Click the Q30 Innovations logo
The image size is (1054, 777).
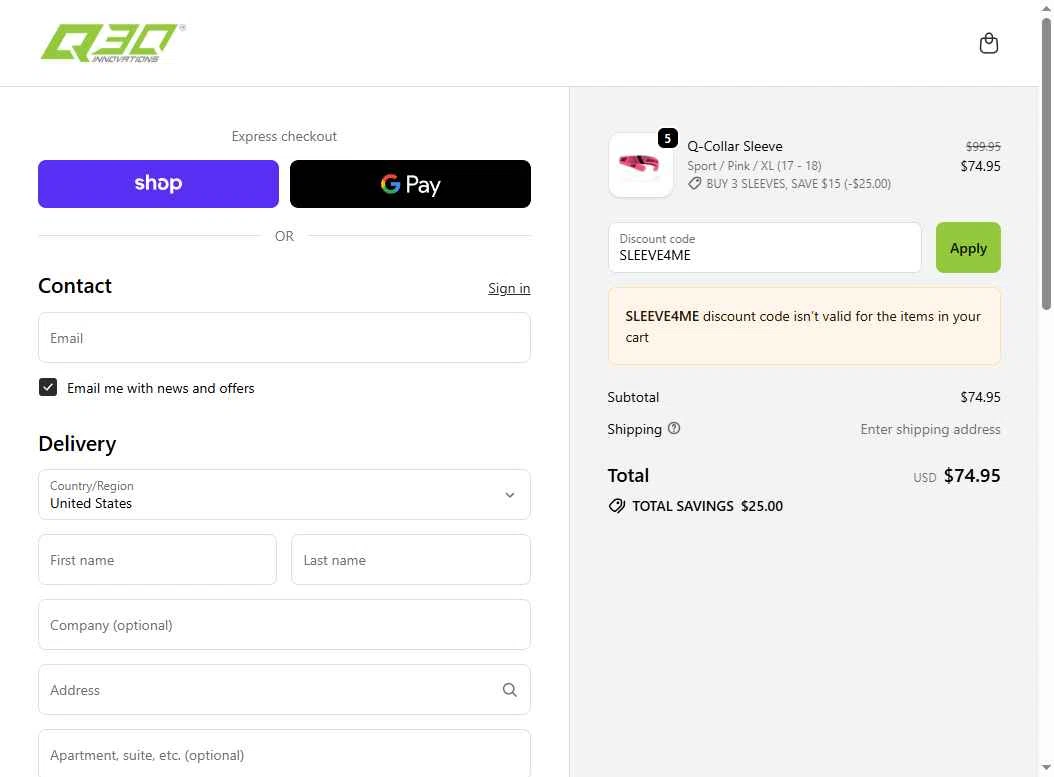[113, 44]
